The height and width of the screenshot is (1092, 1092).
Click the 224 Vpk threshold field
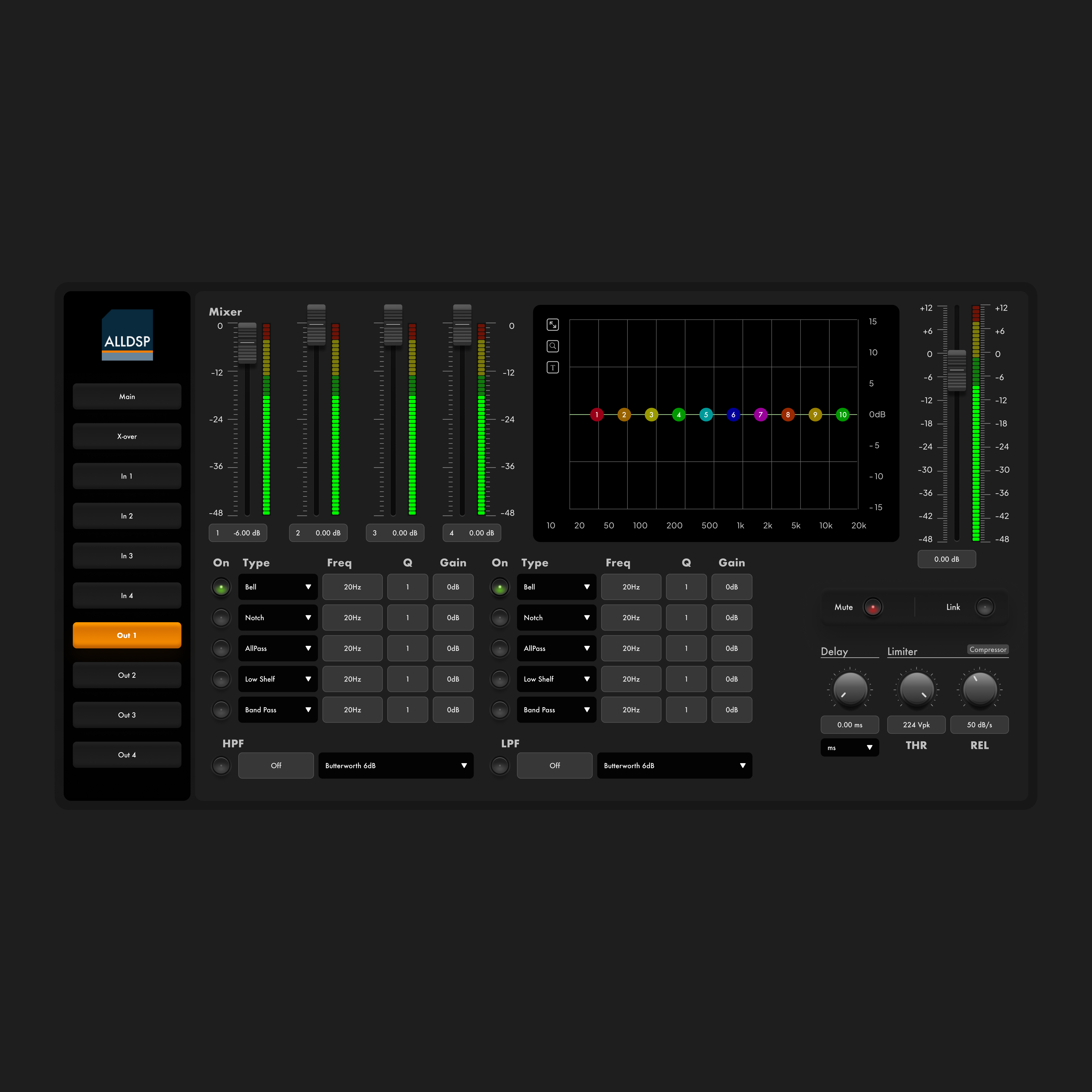coord(916,725)
